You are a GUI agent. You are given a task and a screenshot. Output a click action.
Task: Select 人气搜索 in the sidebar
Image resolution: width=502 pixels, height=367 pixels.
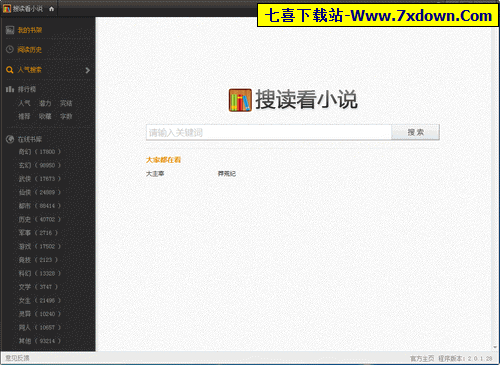click(x=30, y=70)
